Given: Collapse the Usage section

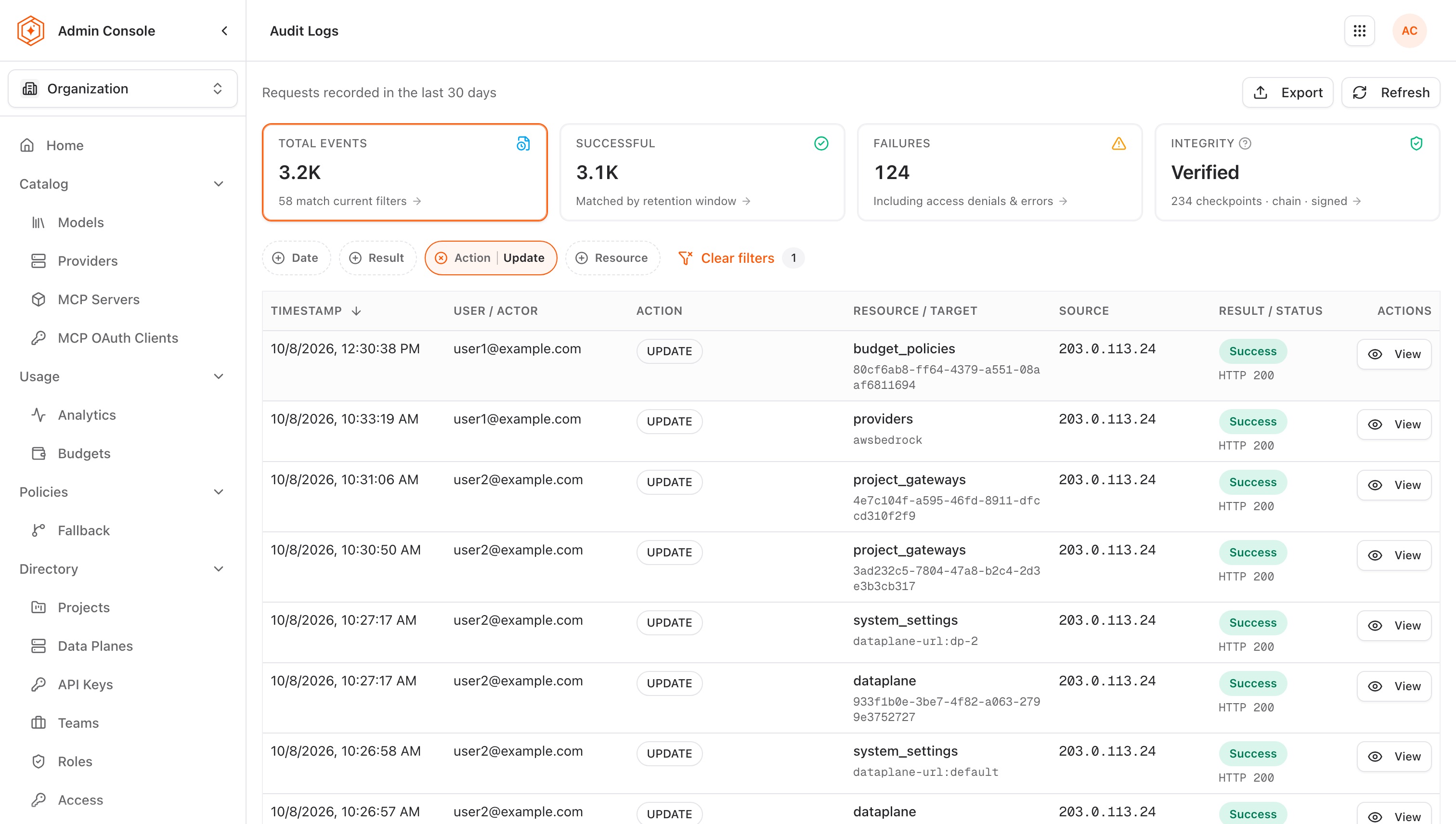Looking at the screenshot, I should coord(219,376).
